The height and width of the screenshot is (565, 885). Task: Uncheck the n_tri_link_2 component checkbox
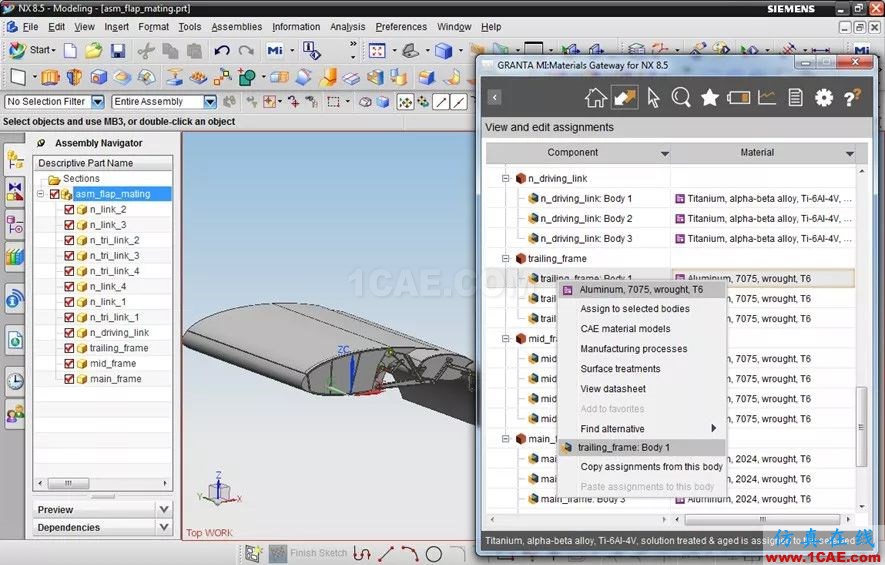coord(69,240)
